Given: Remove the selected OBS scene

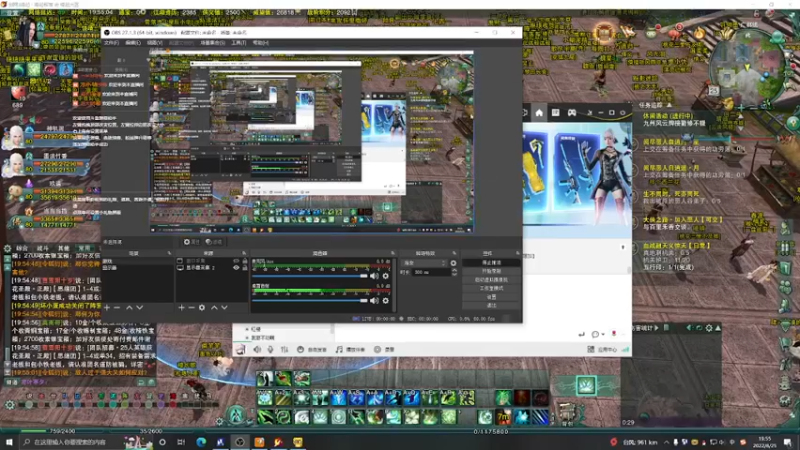Looking at the screenshot, I should (117, 308).
